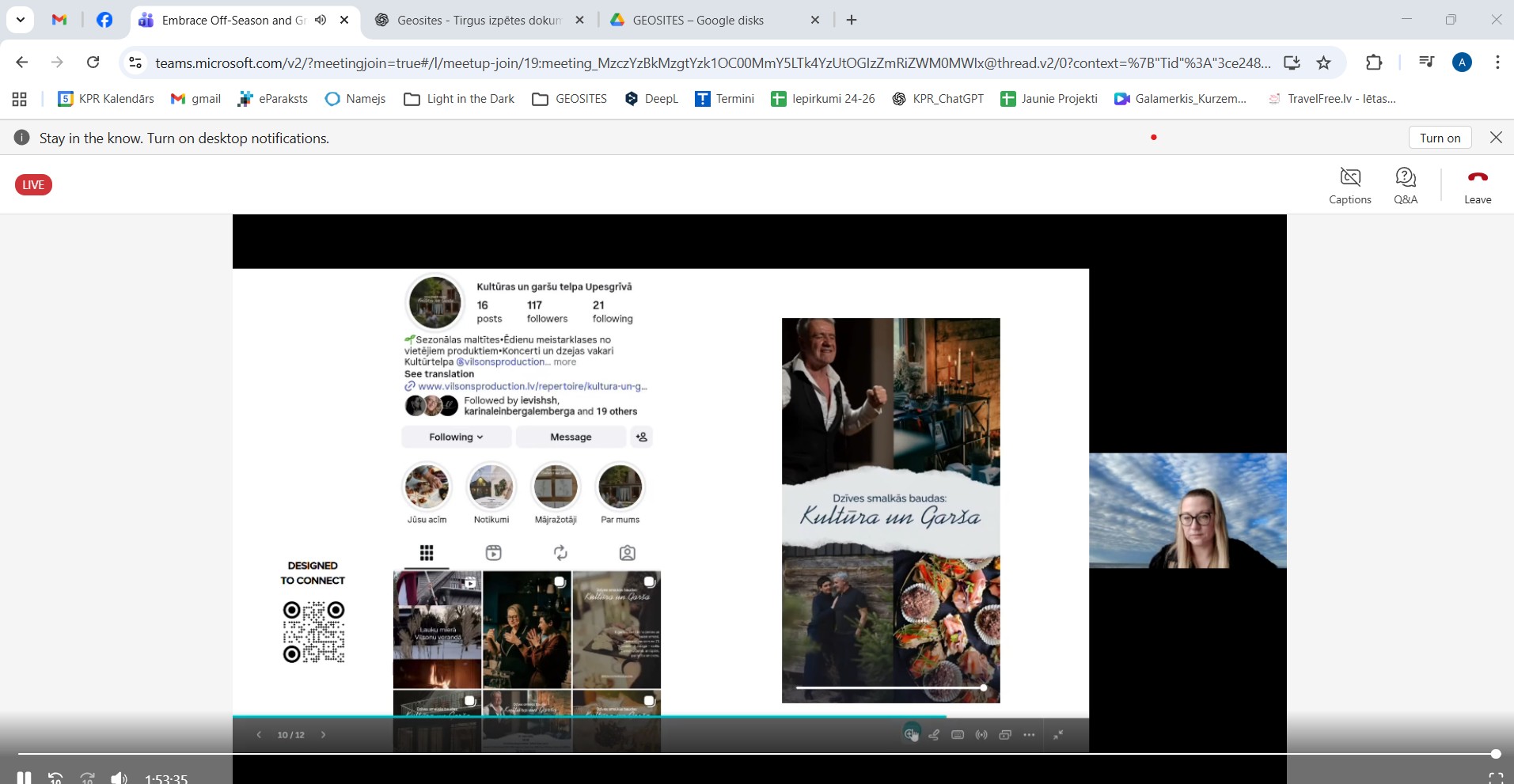
Task: Open the Light in the Dark bookmark folder
Action: click(x=459, y=99)
